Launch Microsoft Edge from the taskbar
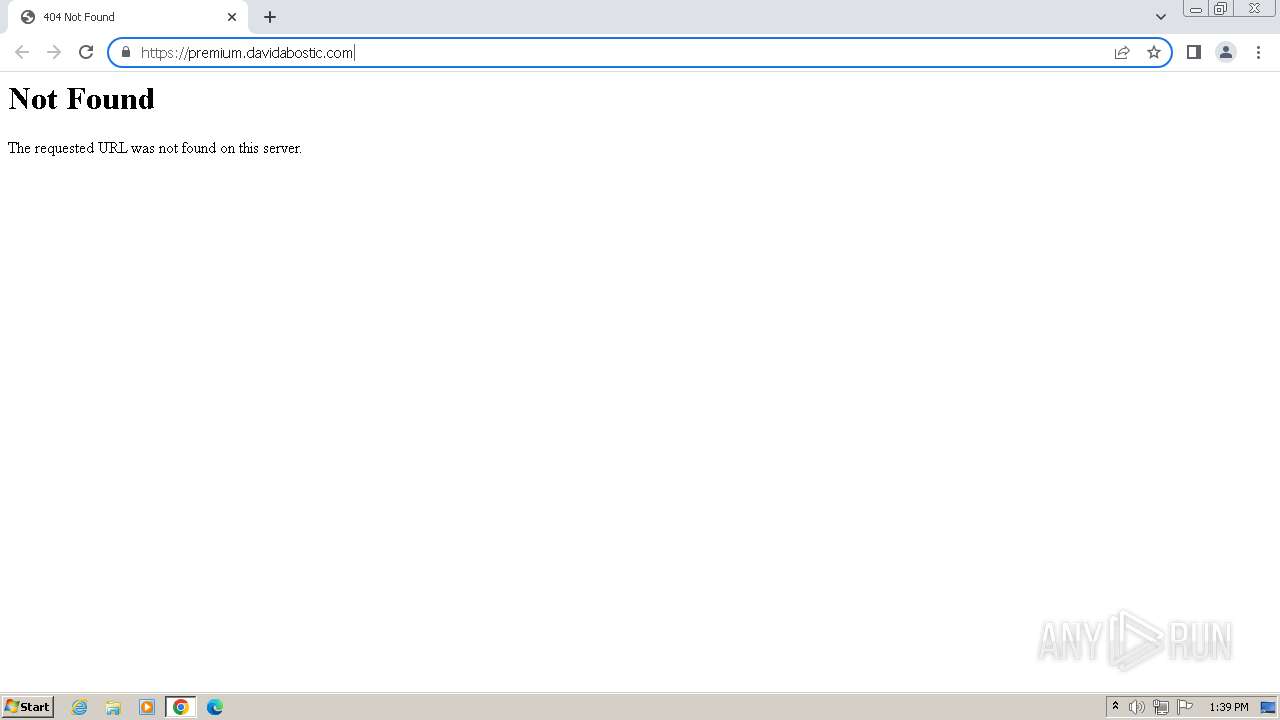Viewport: 1280px width, 720px height. (x=215, y=707)
